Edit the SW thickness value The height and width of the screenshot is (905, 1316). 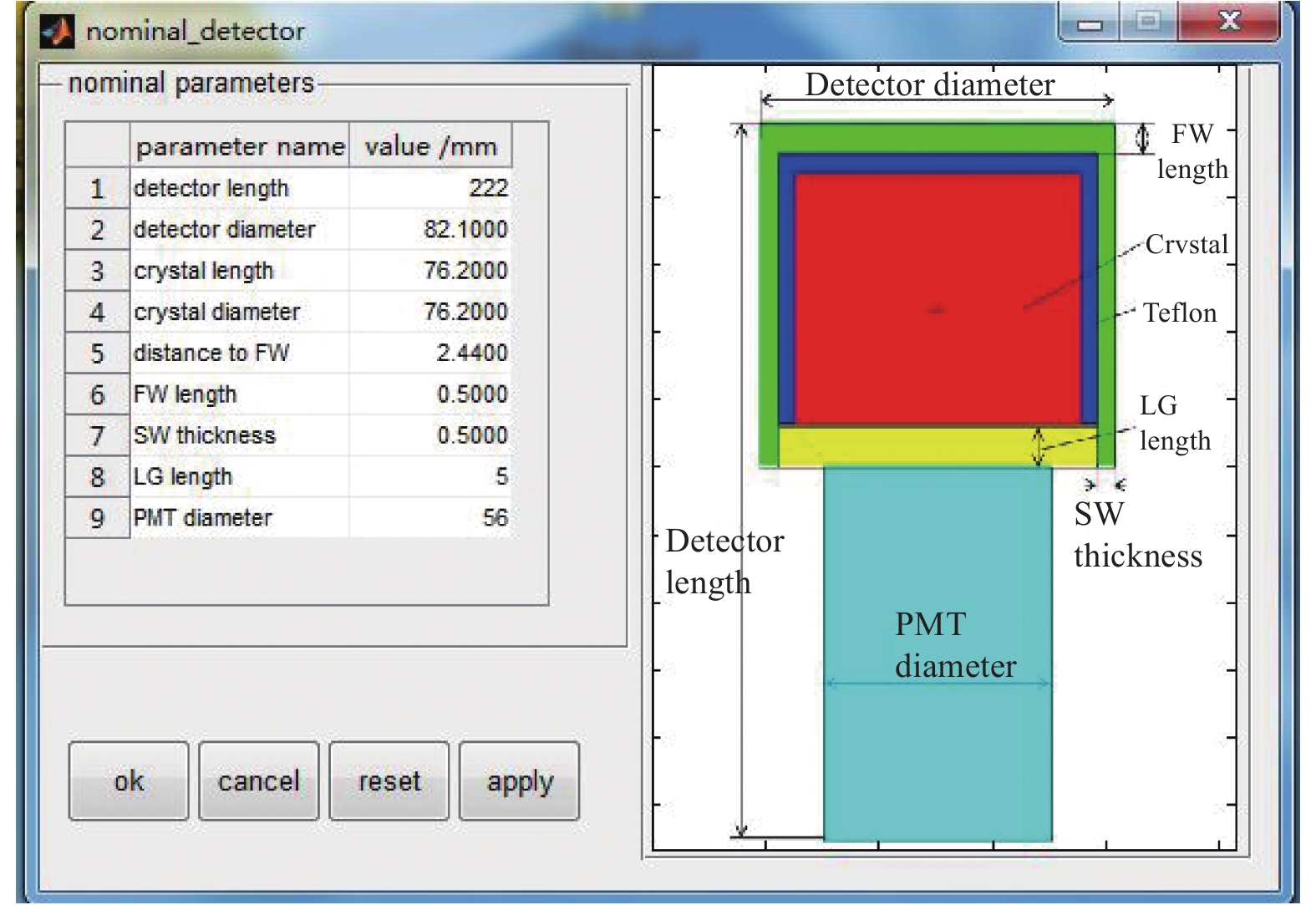[429, 435]
